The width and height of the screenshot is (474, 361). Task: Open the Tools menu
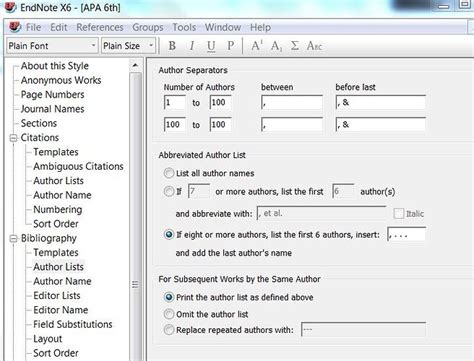tap(184, 27)
